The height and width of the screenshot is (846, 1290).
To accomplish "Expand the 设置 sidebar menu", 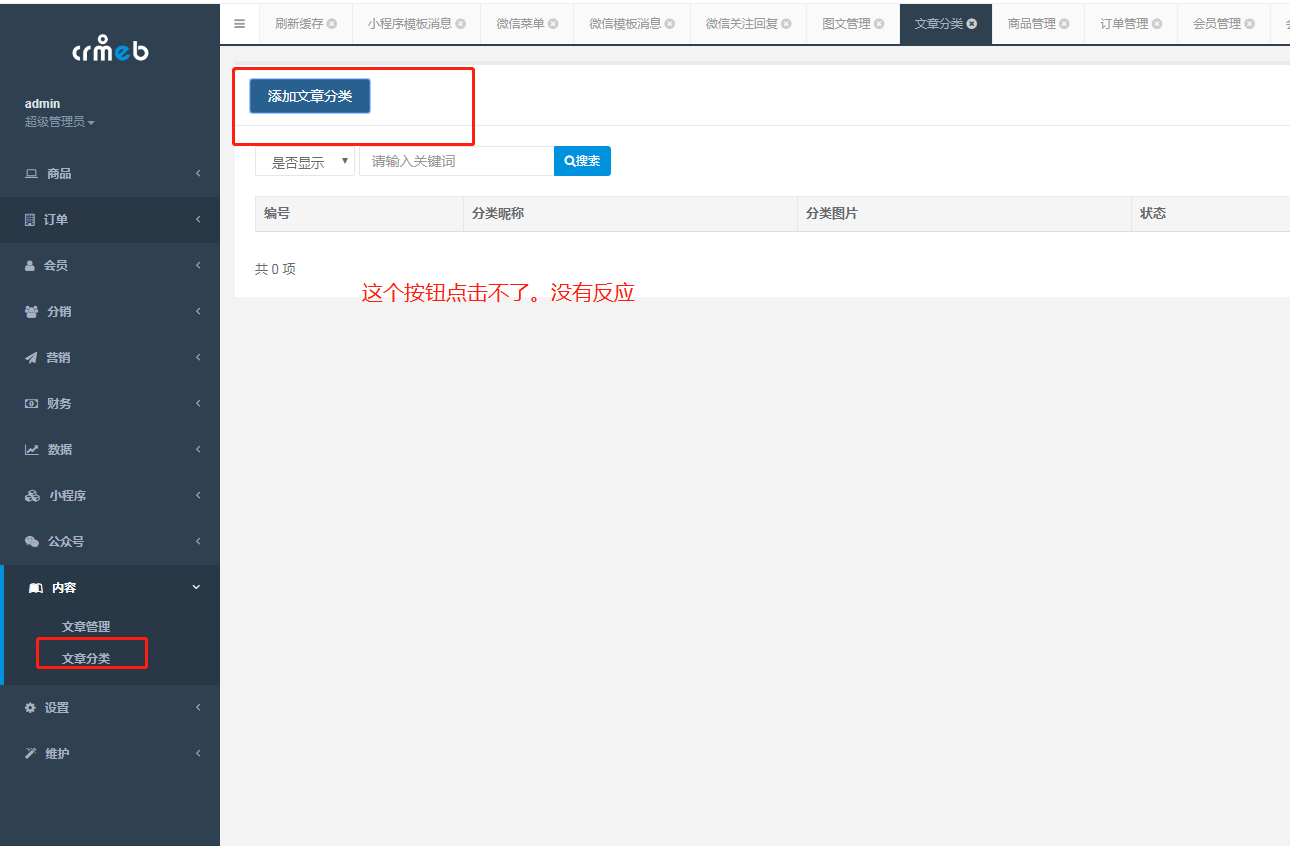I will pos(110,708).
